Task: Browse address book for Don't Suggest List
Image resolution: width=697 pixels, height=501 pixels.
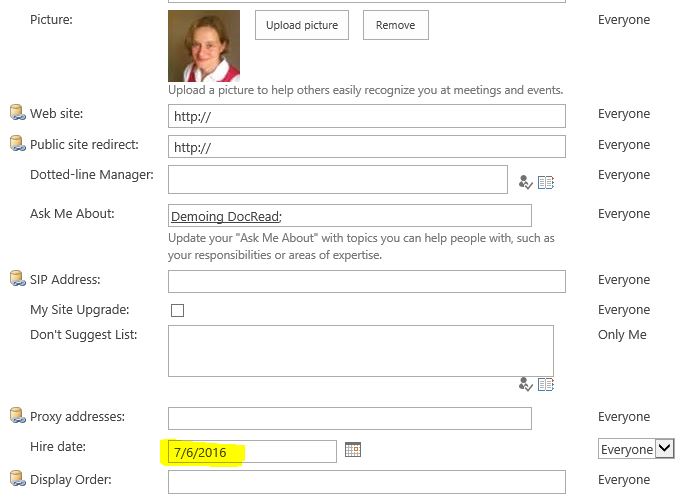Action: click(546, 384)
